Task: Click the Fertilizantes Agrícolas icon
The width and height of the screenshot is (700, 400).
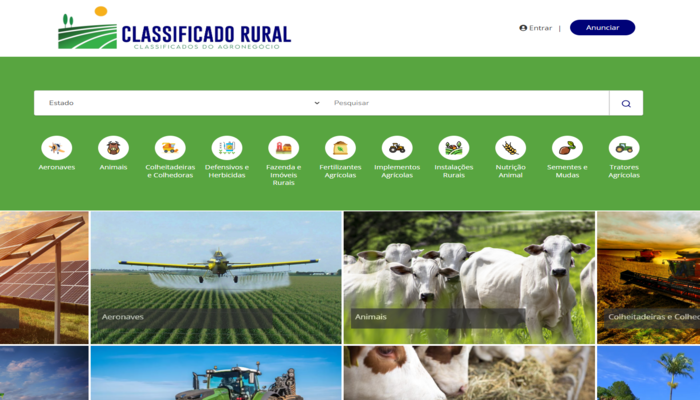Action: 340,148
